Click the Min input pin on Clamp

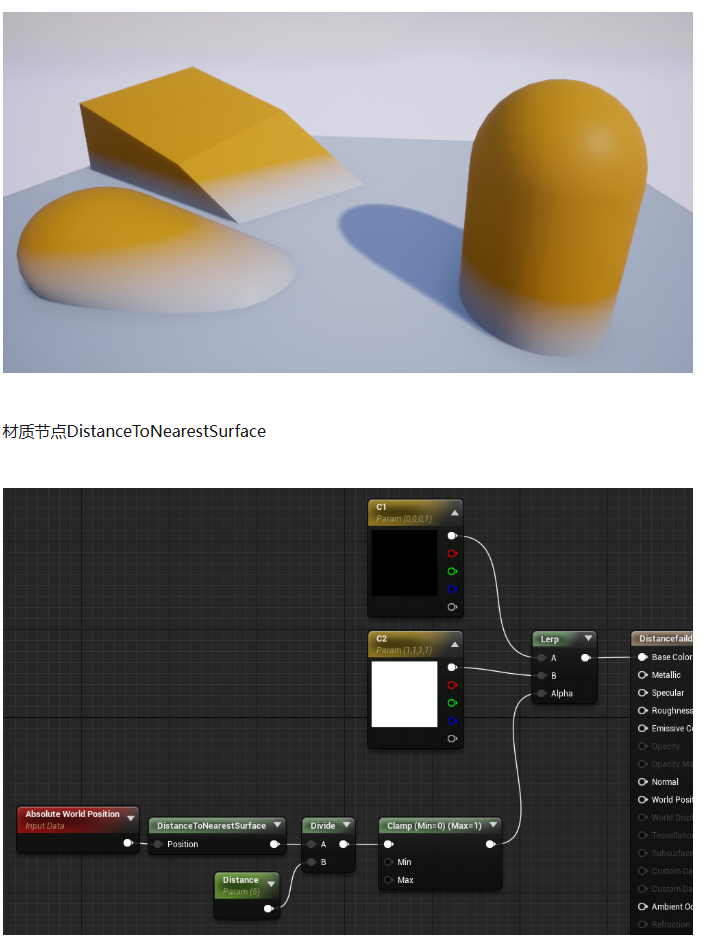(x=388, y=862)
